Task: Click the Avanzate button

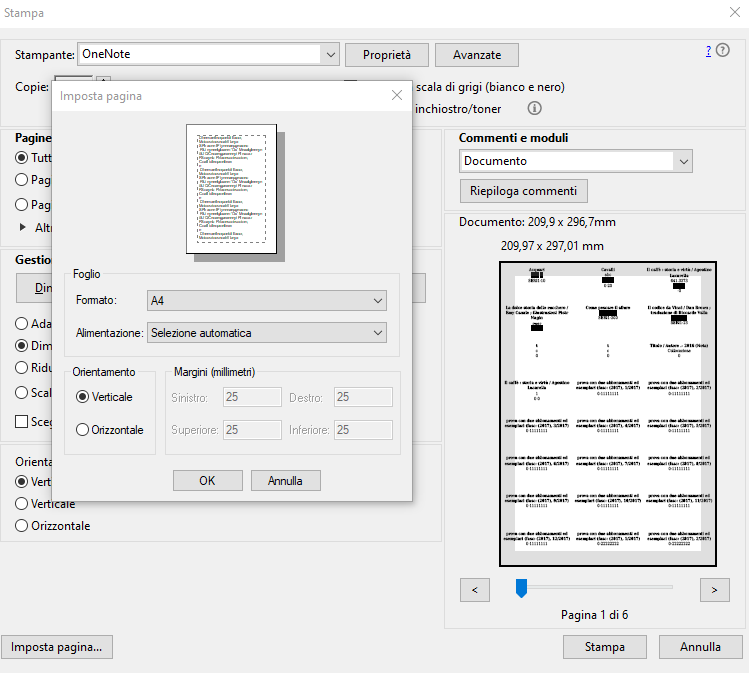Action: click(476, 54)
